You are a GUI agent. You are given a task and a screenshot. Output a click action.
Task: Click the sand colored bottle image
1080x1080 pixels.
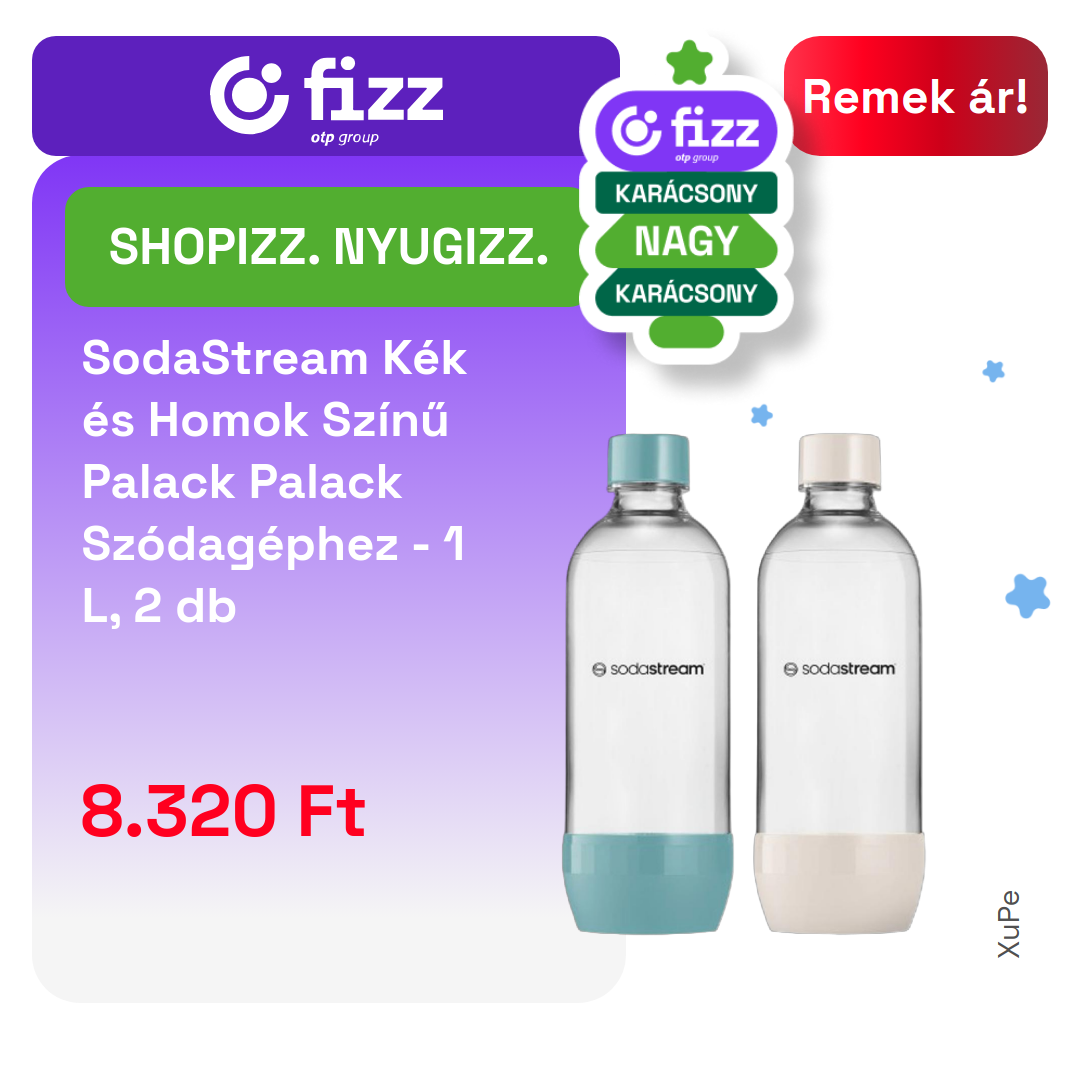(x=840, y=683)
